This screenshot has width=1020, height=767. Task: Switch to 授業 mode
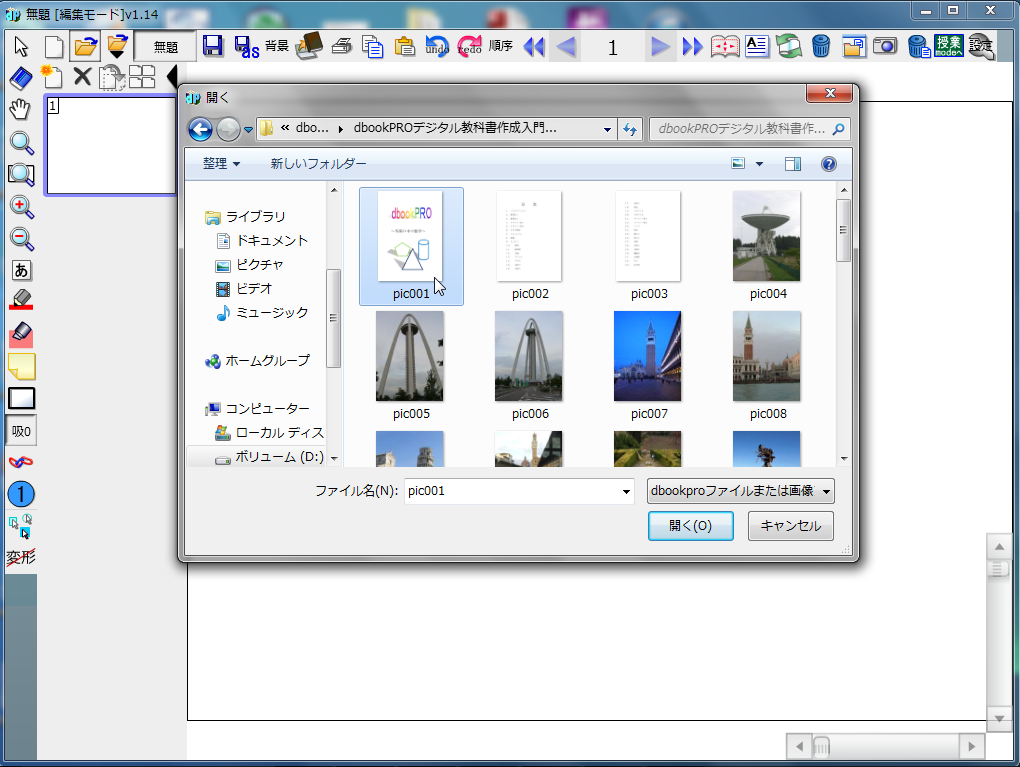click(948, 46)
